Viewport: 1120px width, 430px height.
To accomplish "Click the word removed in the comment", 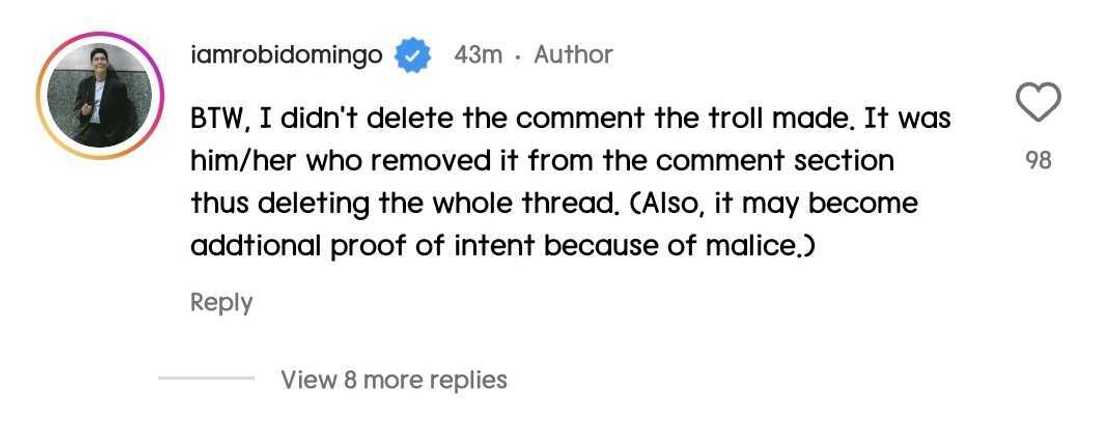I will click(417, 160).
